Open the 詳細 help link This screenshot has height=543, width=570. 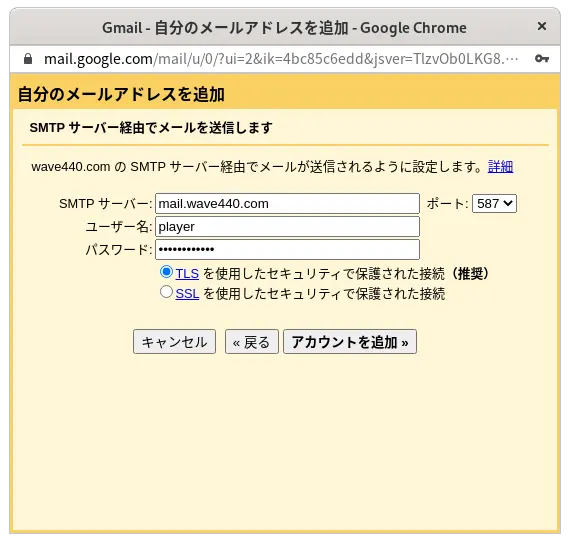coord(500,167)
